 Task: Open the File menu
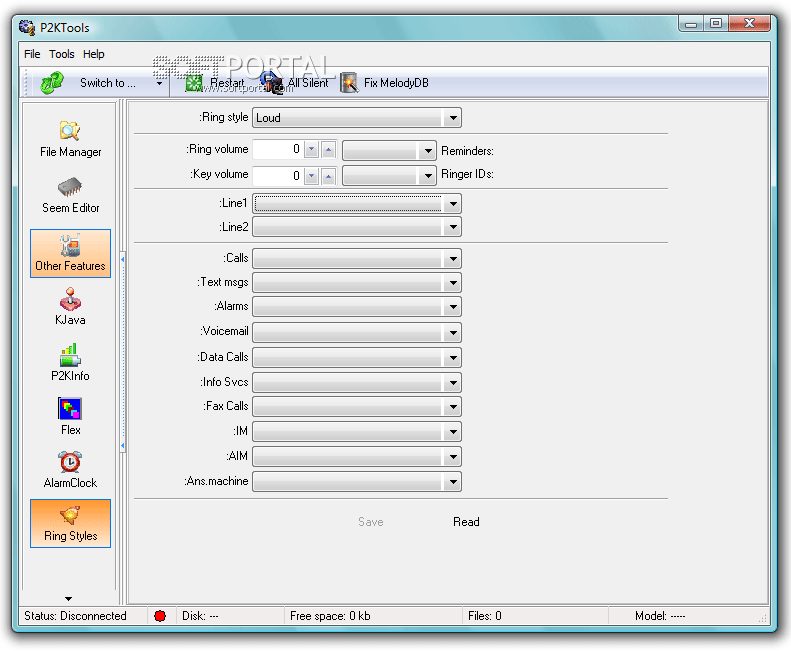click(32, 54)
